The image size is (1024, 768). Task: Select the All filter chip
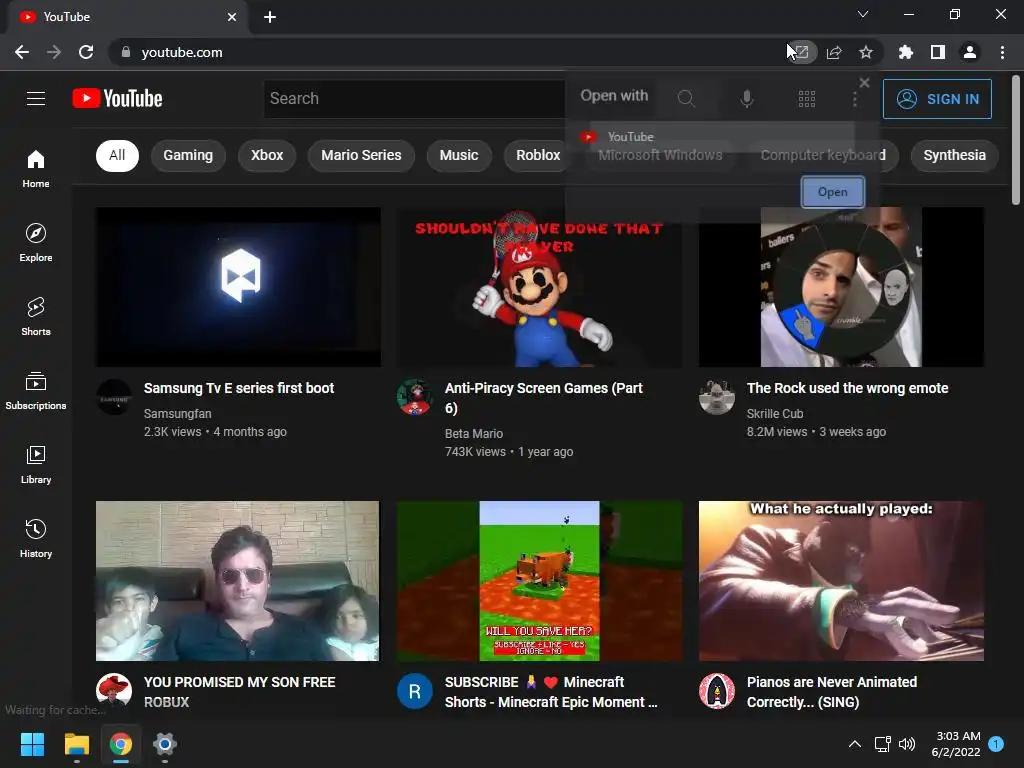pos(118,155)
